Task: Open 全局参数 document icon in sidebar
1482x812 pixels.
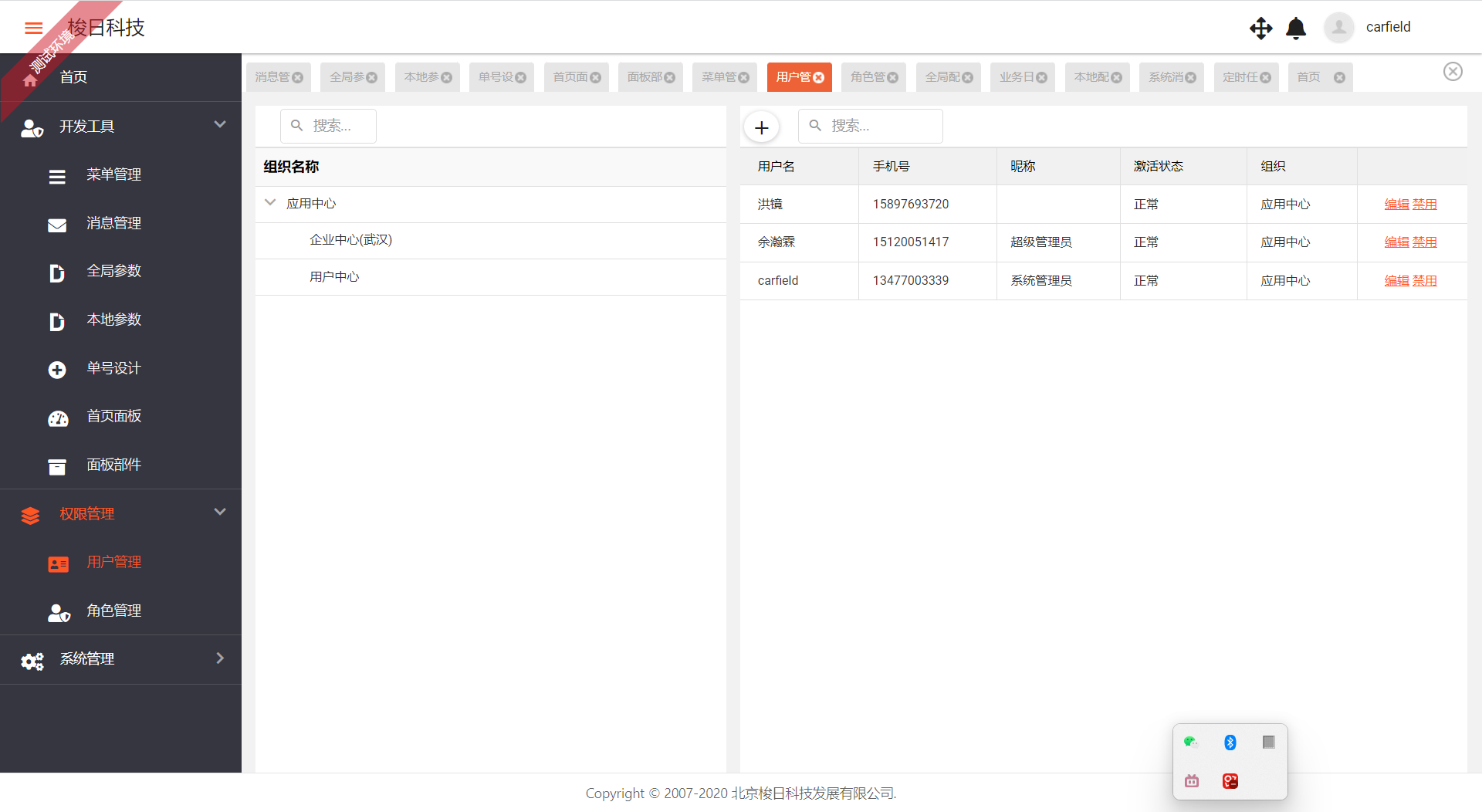Action: coord(57,272)
